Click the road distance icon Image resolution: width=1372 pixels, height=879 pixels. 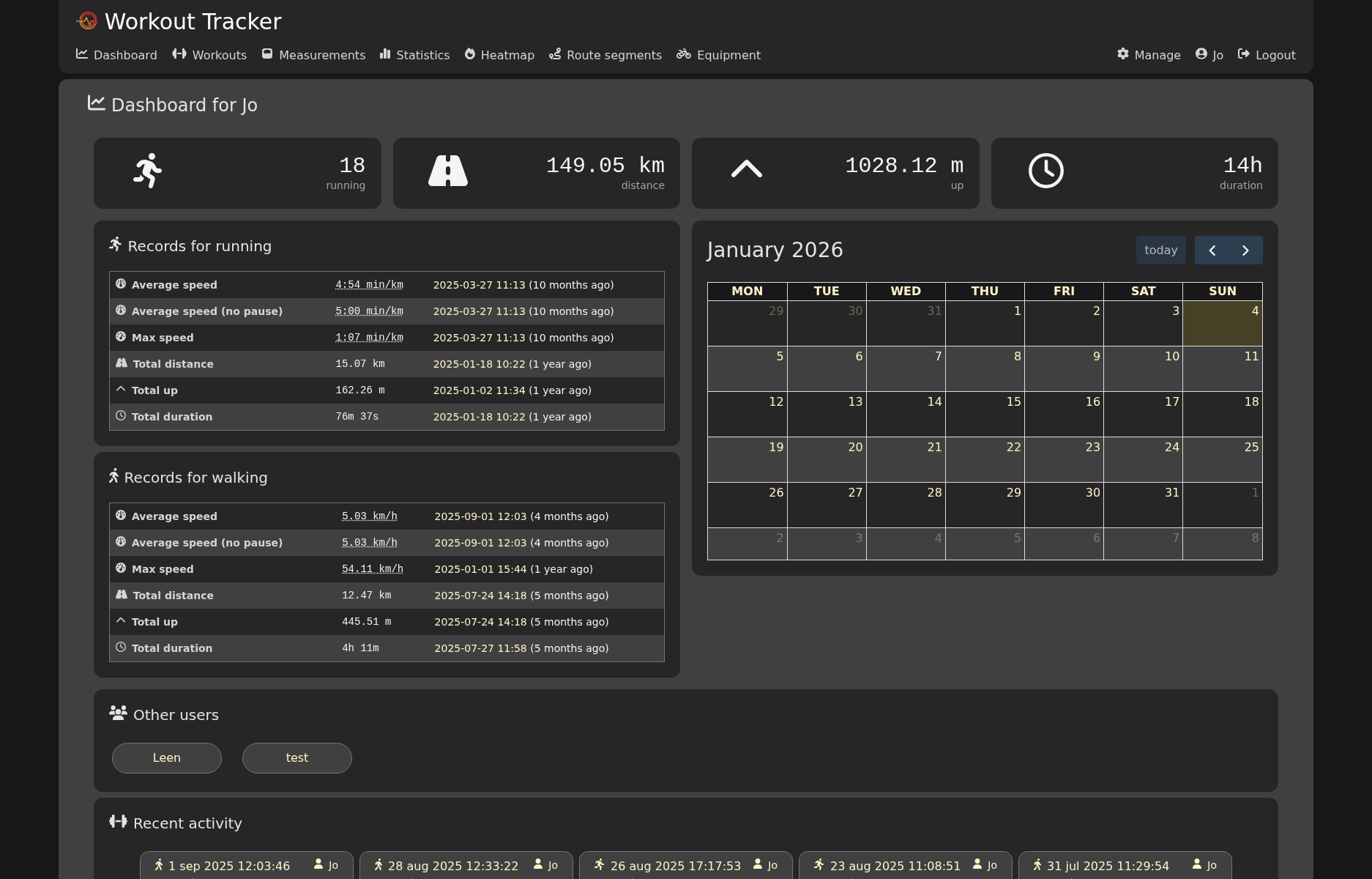coord(447,171)
